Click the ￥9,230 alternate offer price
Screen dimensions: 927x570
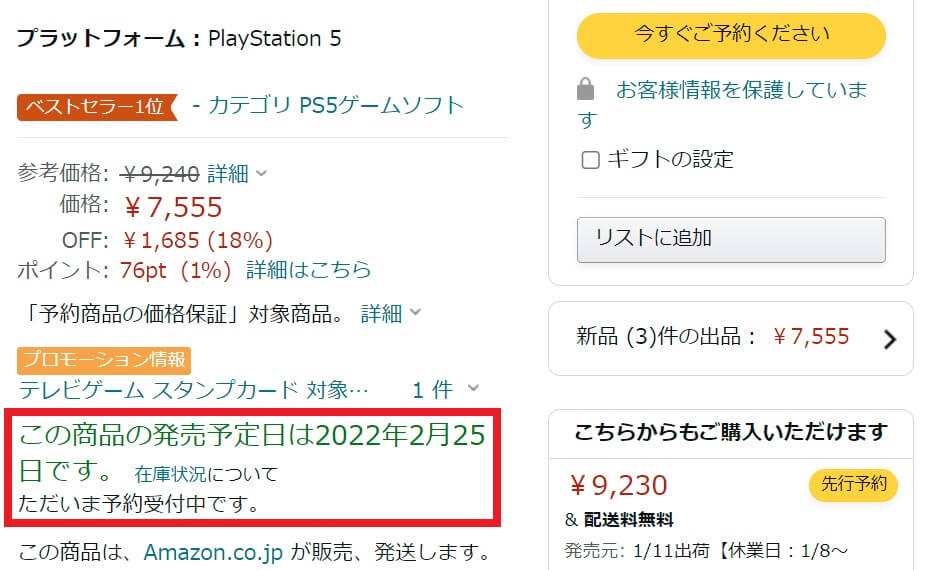[x=618, y=485]
